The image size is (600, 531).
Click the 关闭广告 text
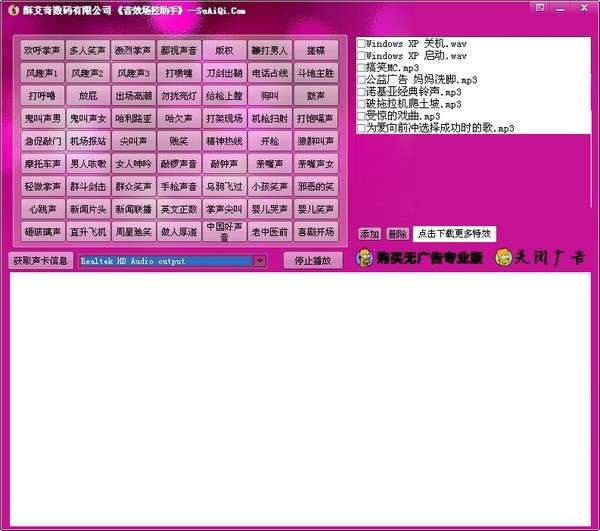click(x=549, y=258)
